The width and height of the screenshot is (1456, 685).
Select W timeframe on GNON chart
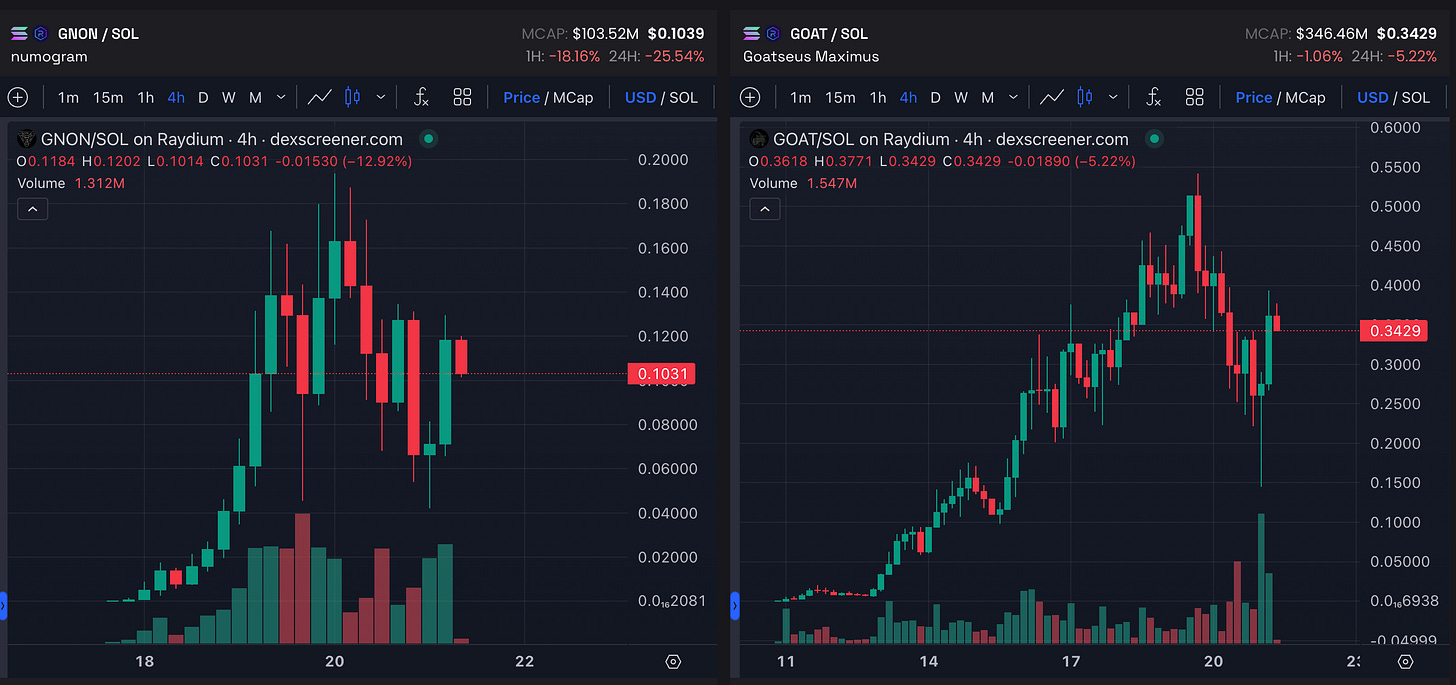(x=228, y=97)
